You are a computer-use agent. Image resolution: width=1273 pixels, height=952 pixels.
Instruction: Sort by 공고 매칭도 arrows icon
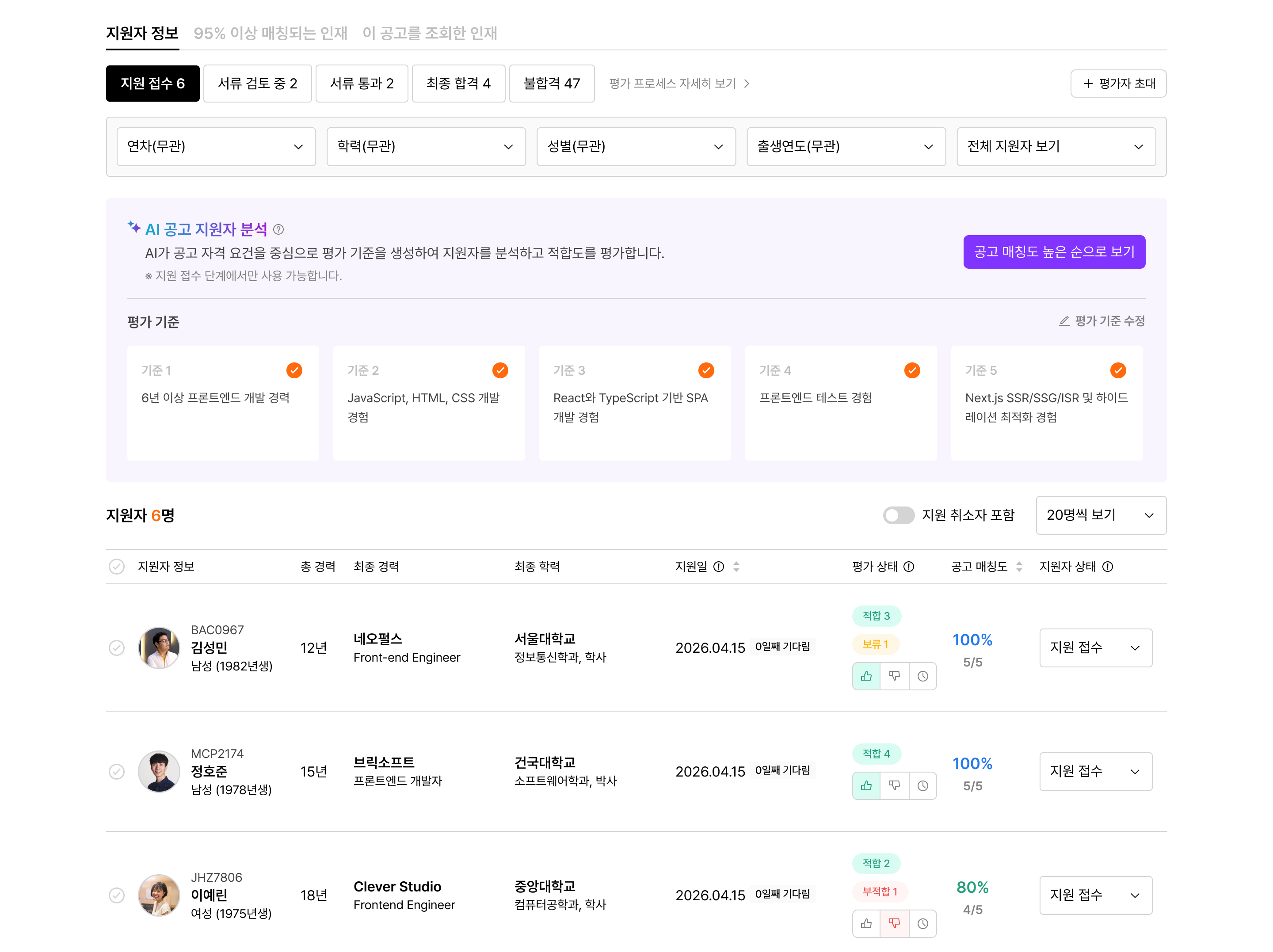click(1019, 567)
